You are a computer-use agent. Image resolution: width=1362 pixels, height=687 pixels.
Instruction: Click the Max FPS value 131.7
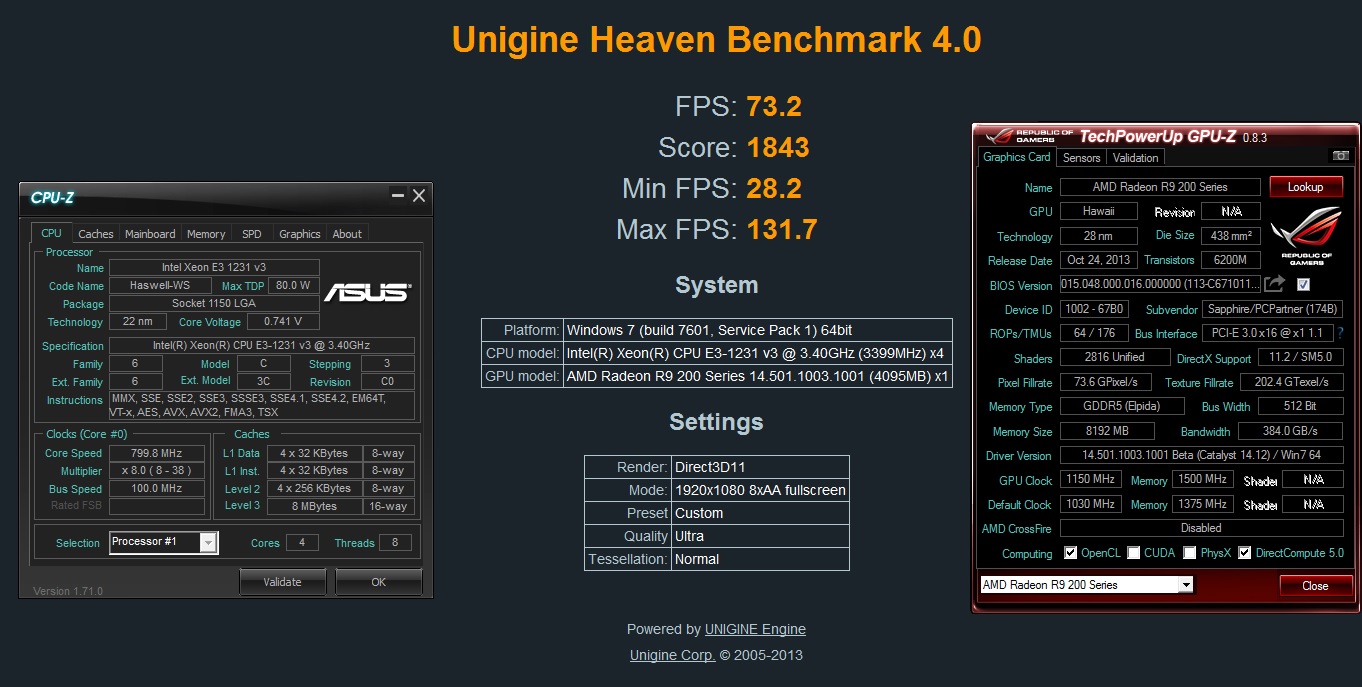(781, 230)
